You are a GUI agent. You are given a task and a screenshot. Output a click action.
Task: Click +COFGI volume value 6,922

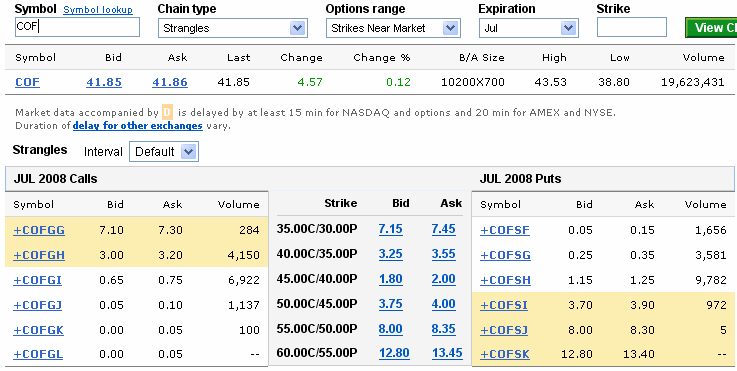(243, 280)
